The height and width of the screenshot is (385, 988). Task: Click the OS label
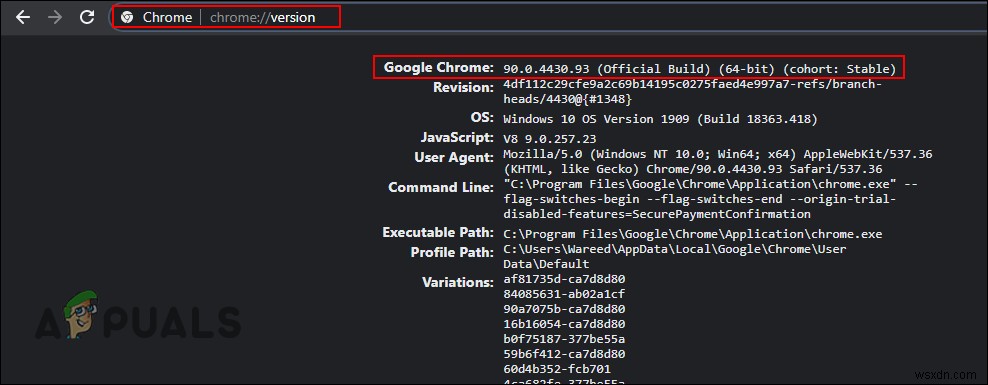pos(483,118)
